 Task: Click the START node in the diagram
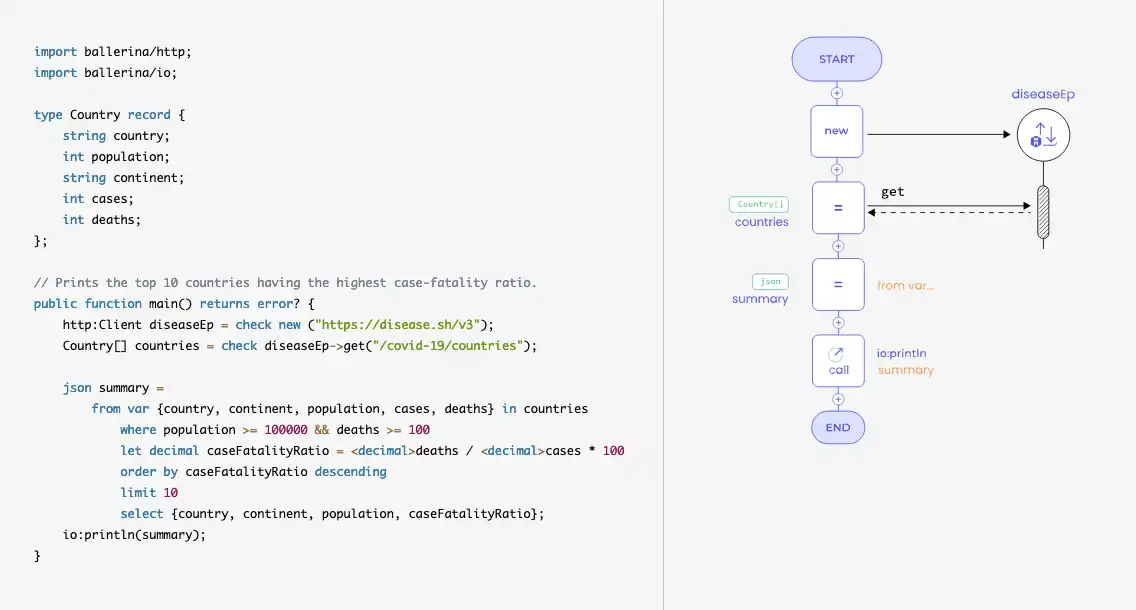pyautogui.click(x=836, y=59)
